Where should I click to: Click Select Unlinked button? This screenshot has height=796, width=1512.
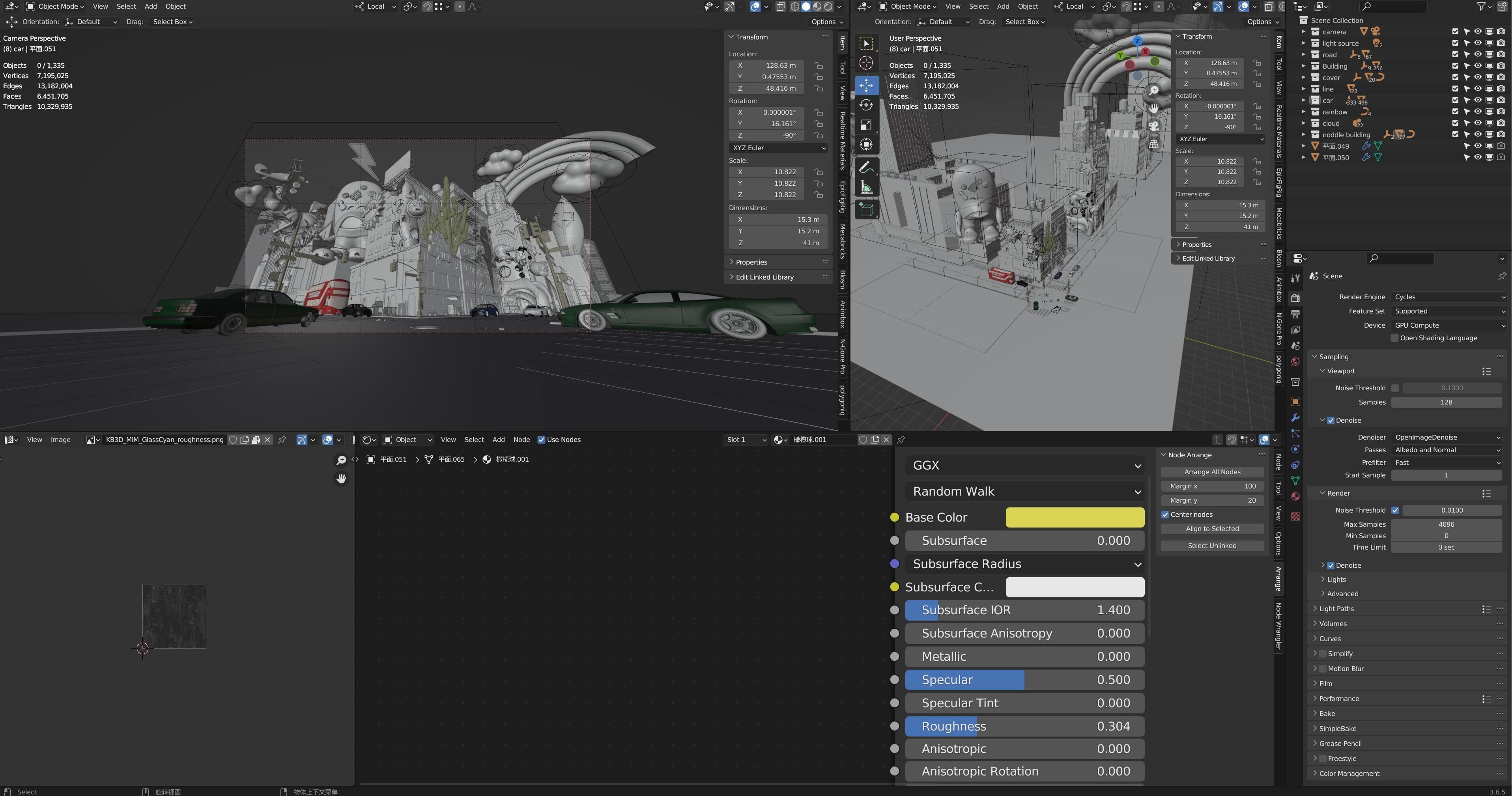[1212, 546]
